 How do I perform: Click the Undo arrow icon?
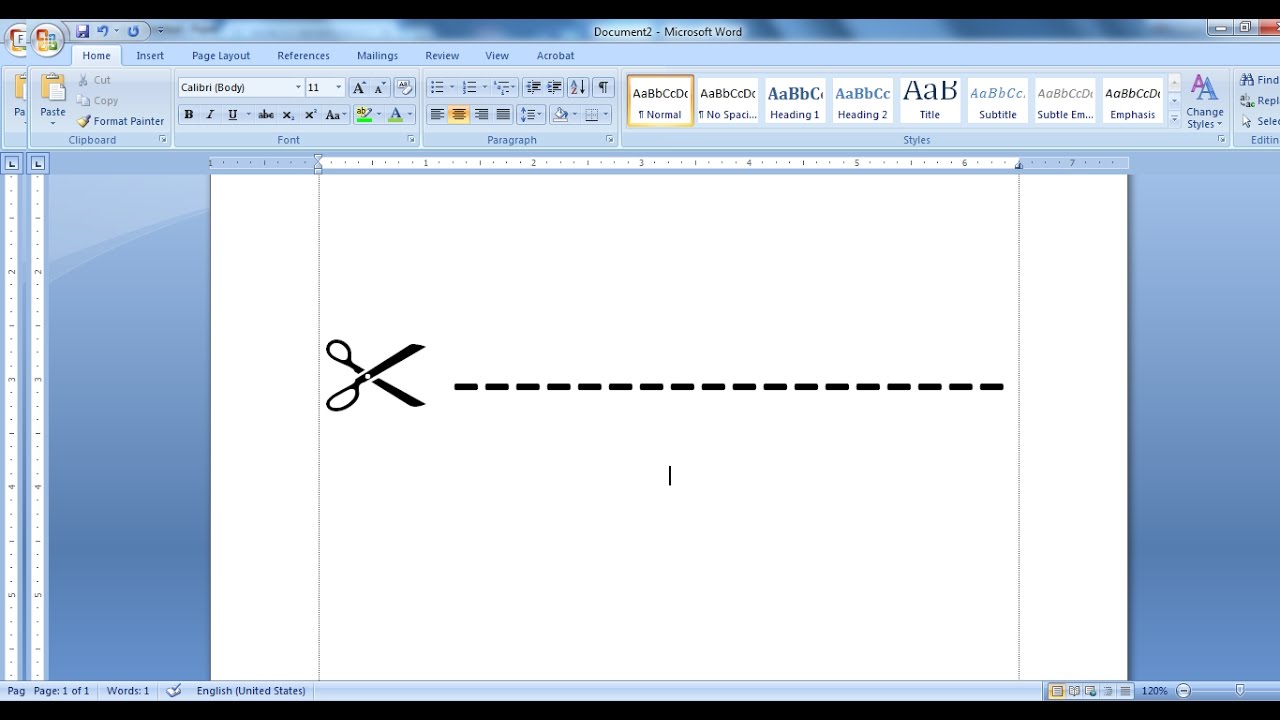point(103,32)
